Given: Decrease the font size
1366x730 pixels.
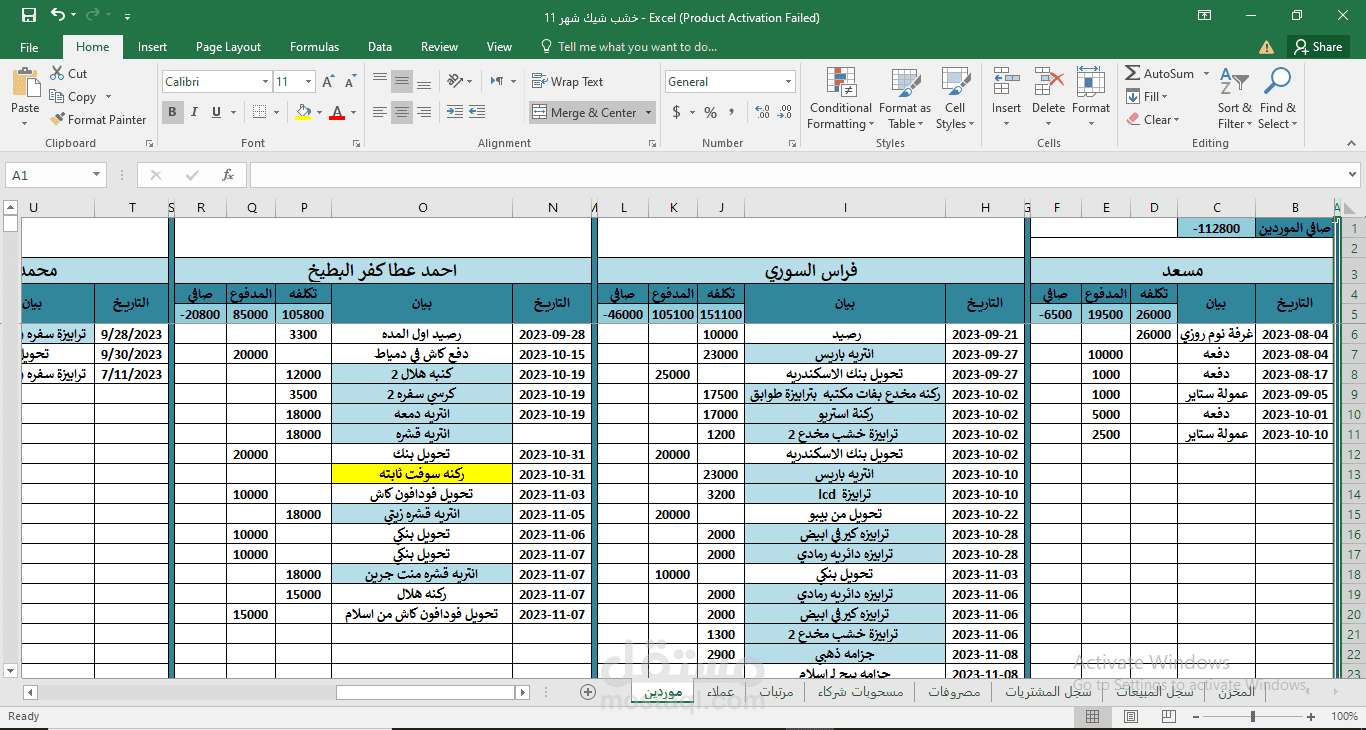Looking at the screenshot, I should click(x=348, y=82).
